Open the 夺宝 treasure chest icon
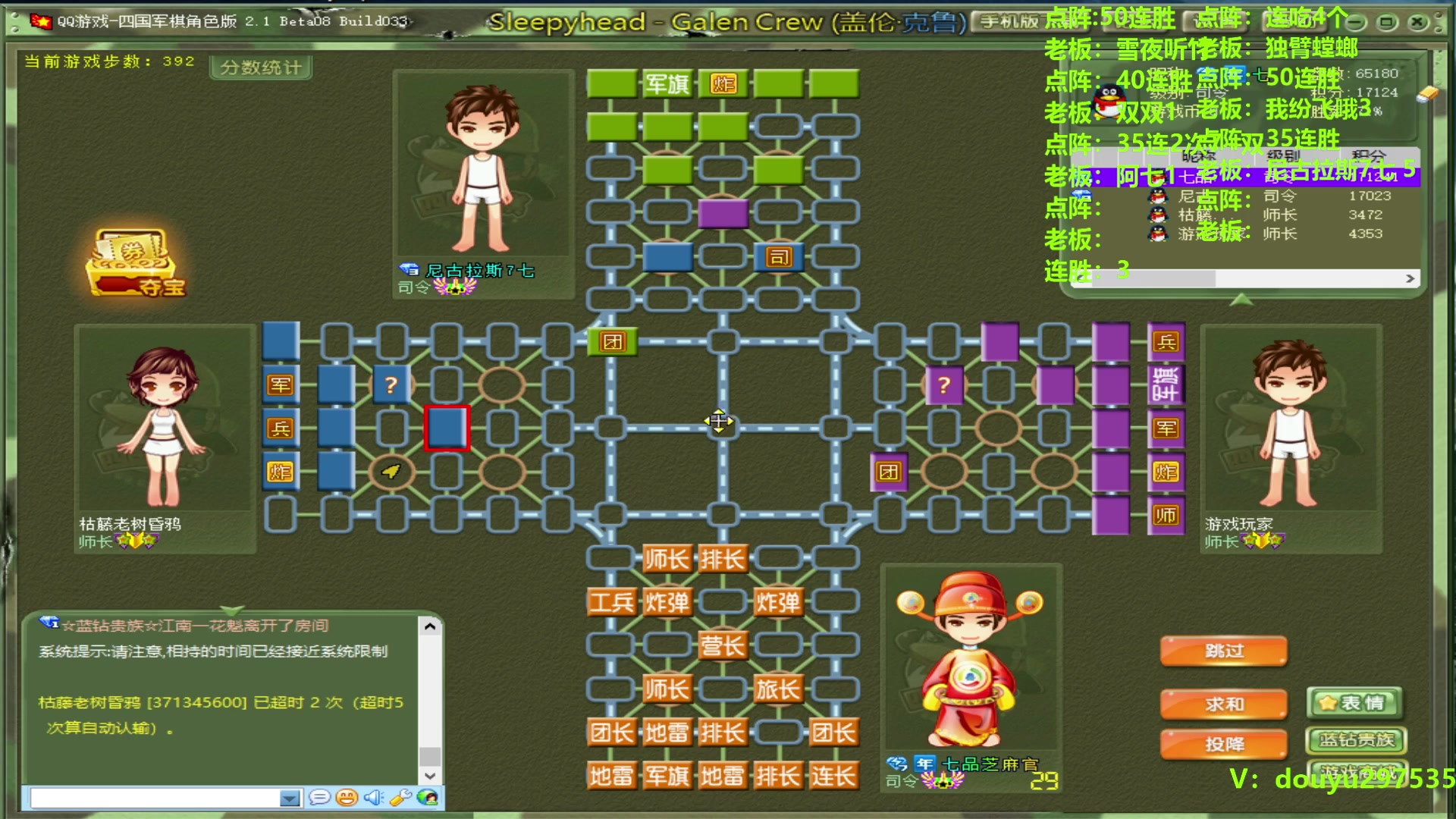The height and width of the screenshot is (819, 1456). pos(135,262)
